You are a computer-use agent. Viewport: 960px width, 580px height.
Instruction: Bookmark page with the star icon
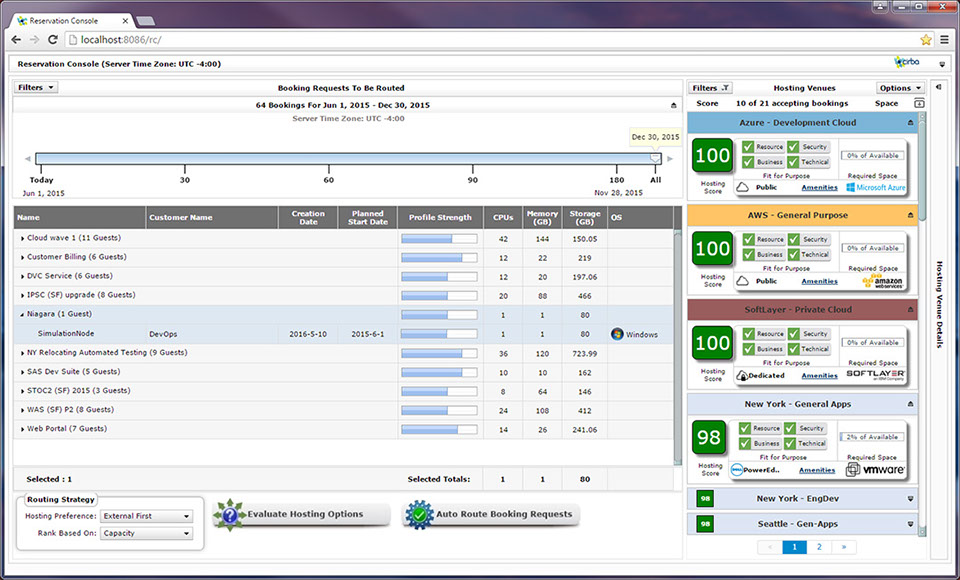(x=926, y=39)
